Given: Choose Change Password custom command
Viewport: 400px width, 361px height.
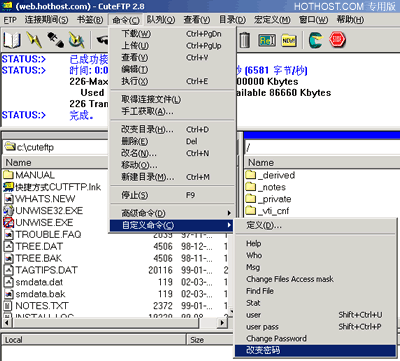Looking at the screenshot, I should coord(315,339).
